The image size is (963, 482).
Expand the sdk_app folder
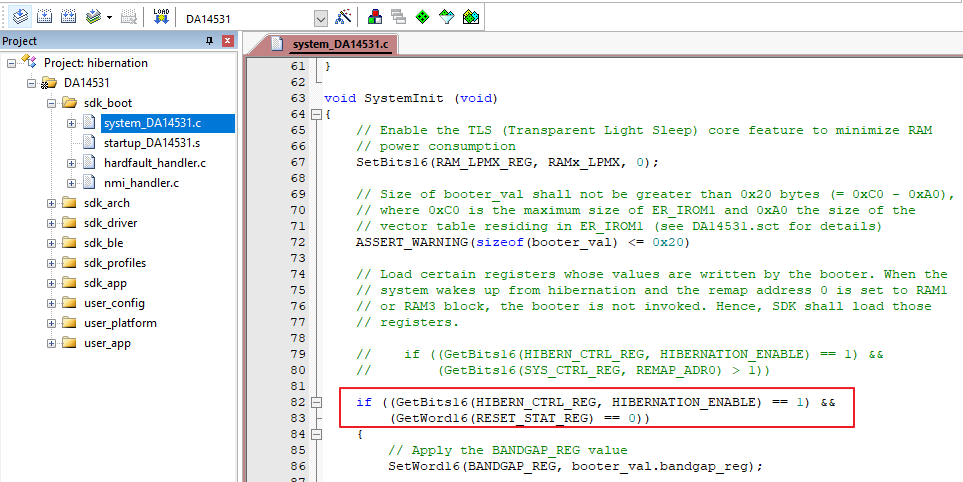coord(52,283)
